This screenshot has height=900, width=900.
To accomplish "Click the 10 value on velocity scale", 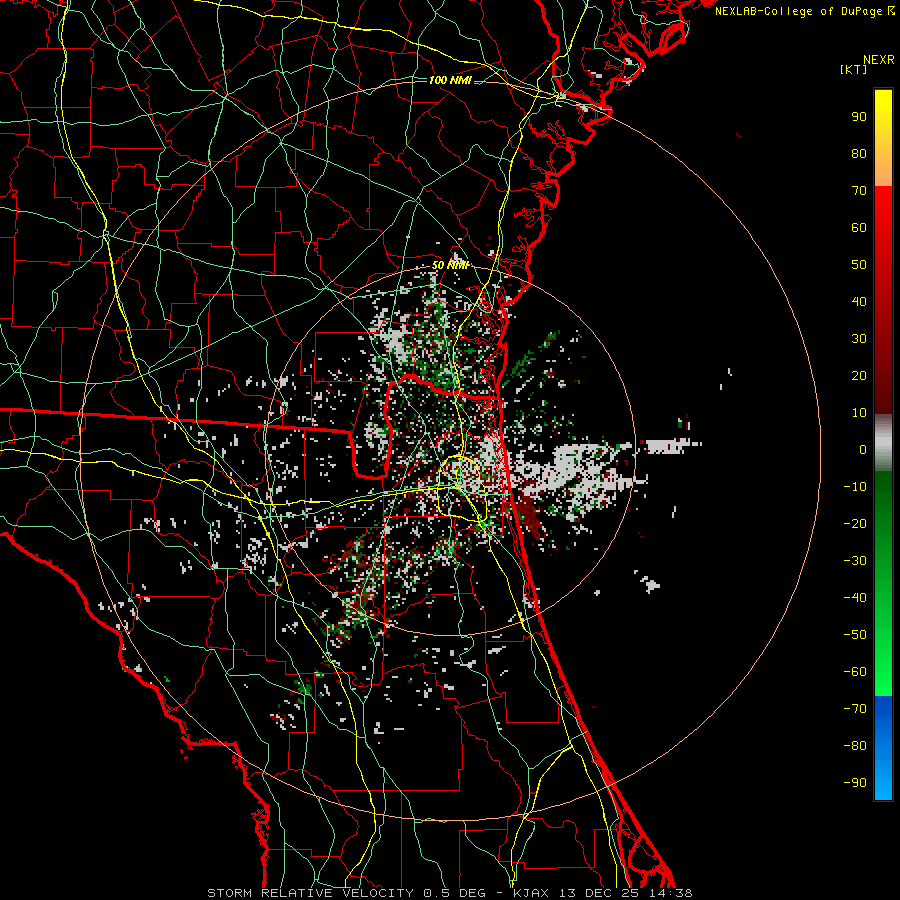I will coord(859,413).
